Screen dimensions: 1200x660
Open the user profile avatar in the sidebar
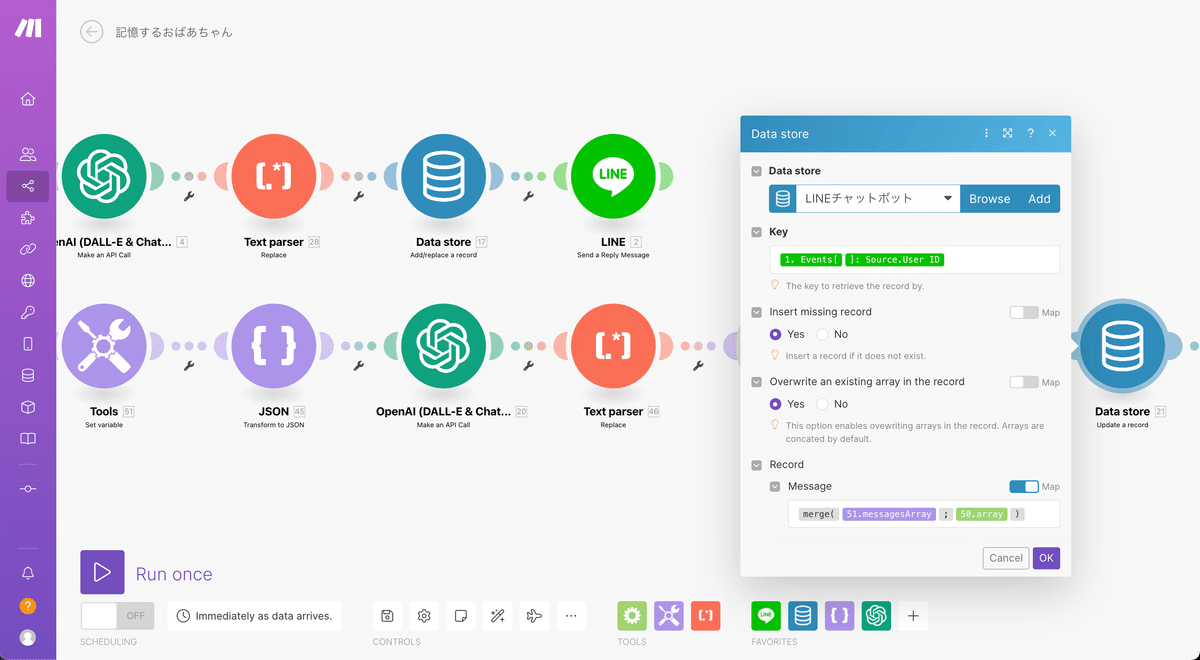tap(28, 637)
